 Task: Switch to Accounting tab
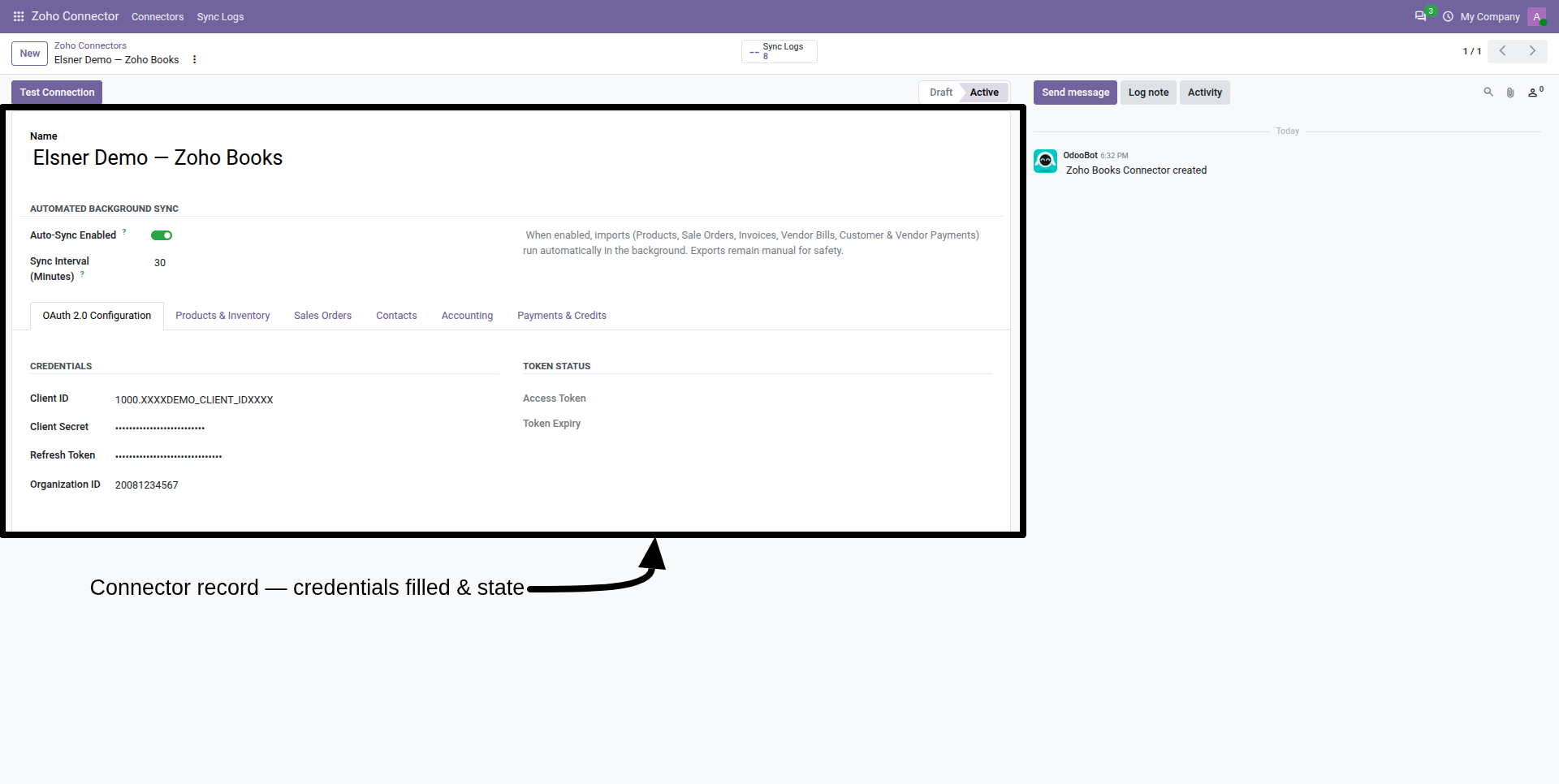[x=467, y=316]
